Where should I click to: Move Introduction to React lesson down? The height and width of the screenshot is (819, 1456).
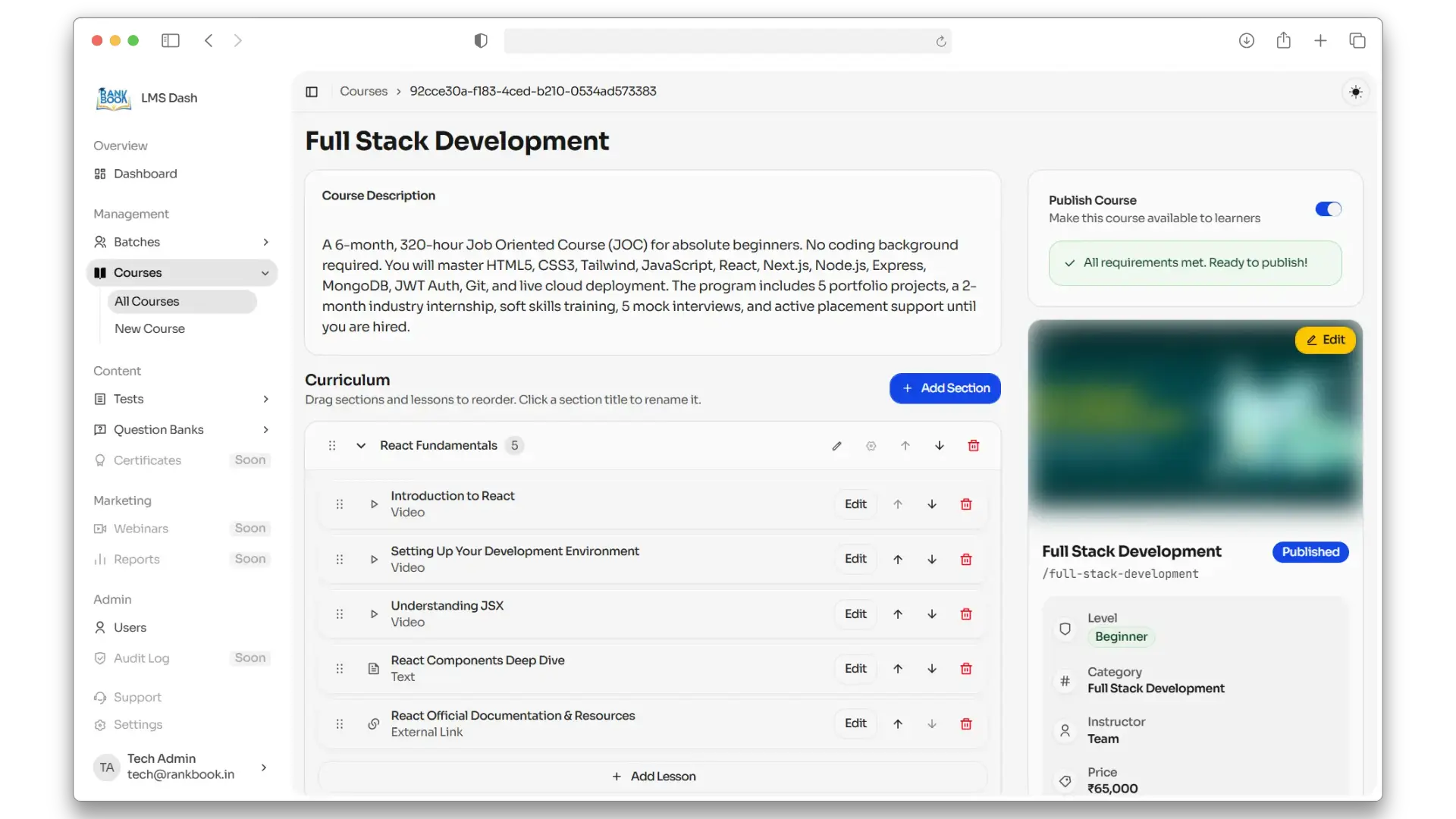coord(932,504)
